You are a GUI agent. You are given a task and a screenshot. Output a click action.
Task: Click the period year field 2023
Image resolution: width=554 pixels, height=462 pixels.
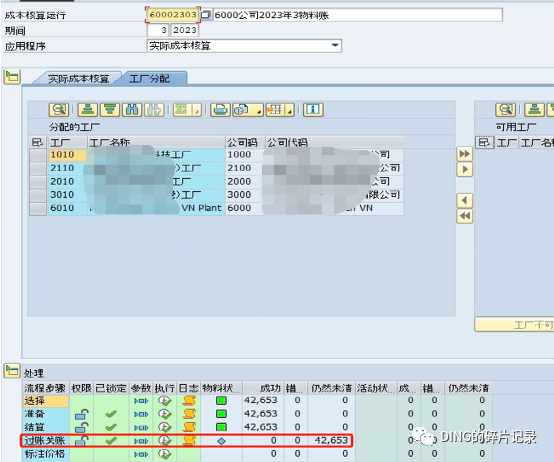pos(185,30)
